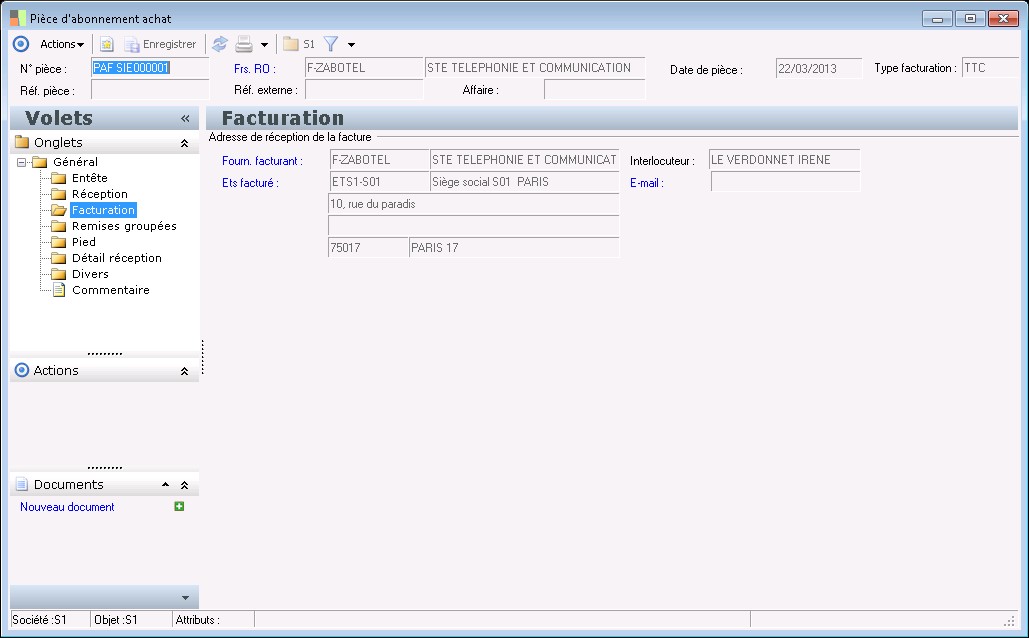The image size is (1029, 638).
Task: Click the S1 folder icon in toolbar
Action: point(299,44)
